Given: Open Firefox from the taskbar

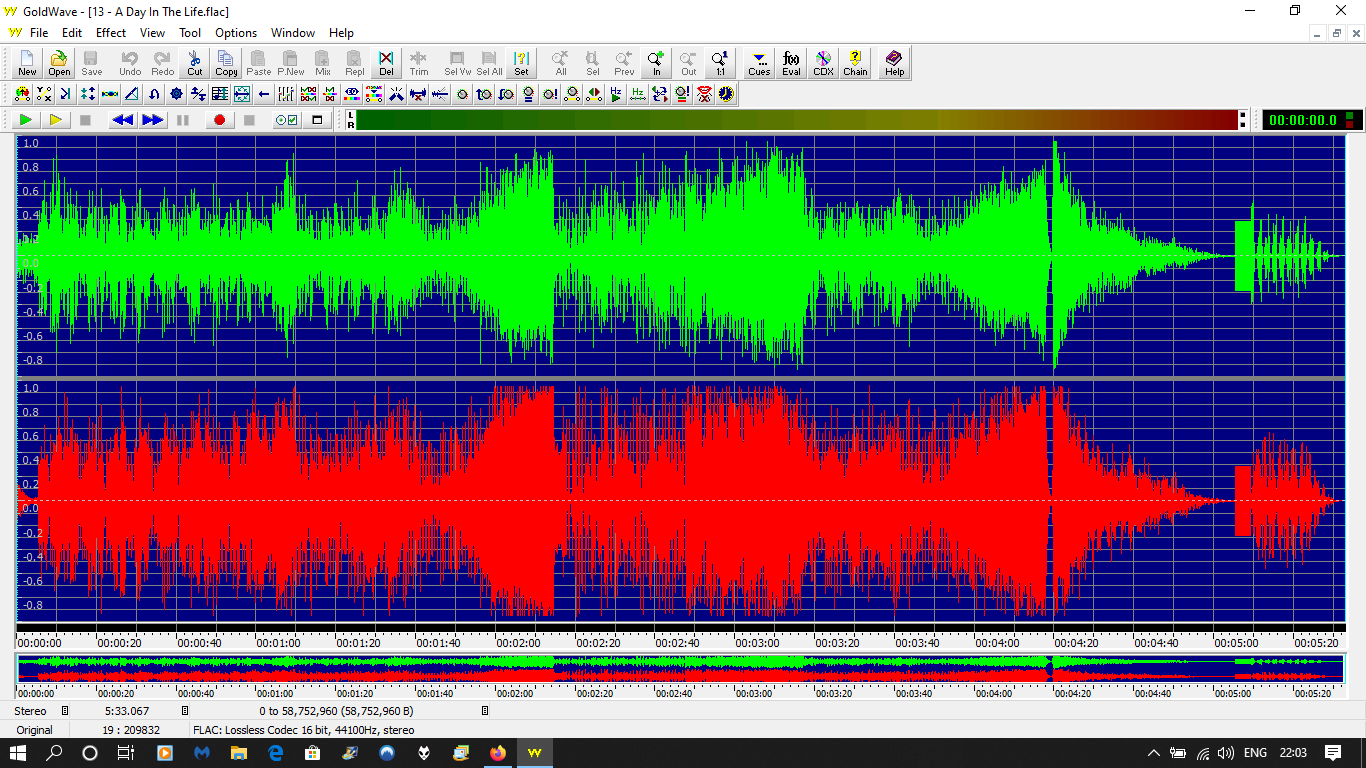Looking at the screenshot, I should (498, 753).
